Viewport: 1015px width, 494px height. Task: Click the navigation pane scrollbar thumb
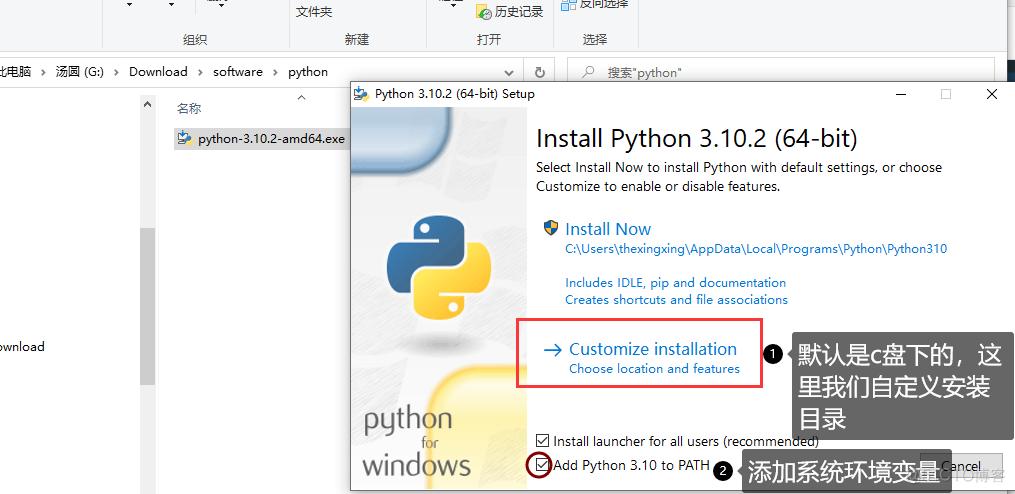tap(148, 305)
